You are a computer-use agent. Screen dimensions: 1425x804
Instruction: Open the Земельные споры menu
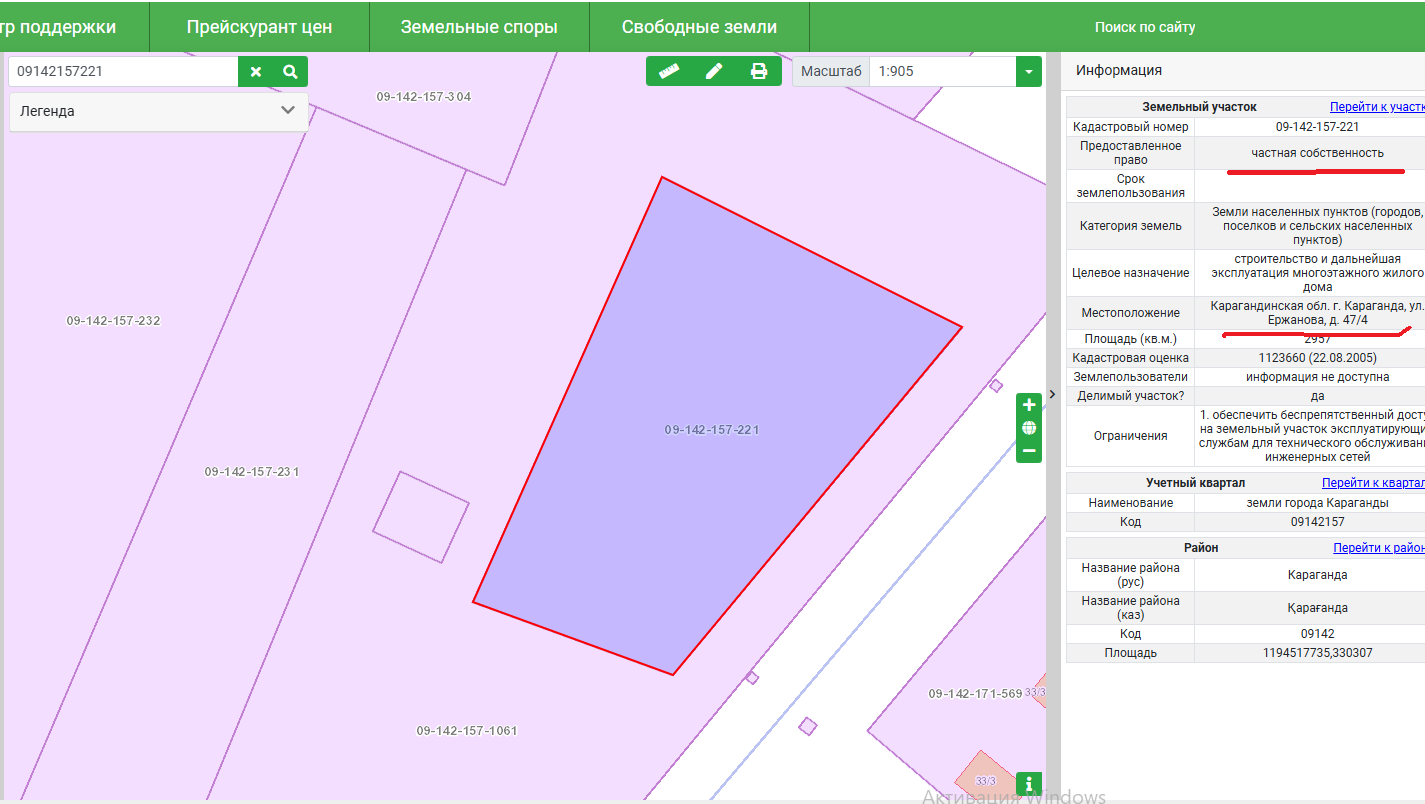(x=479, y=27)
